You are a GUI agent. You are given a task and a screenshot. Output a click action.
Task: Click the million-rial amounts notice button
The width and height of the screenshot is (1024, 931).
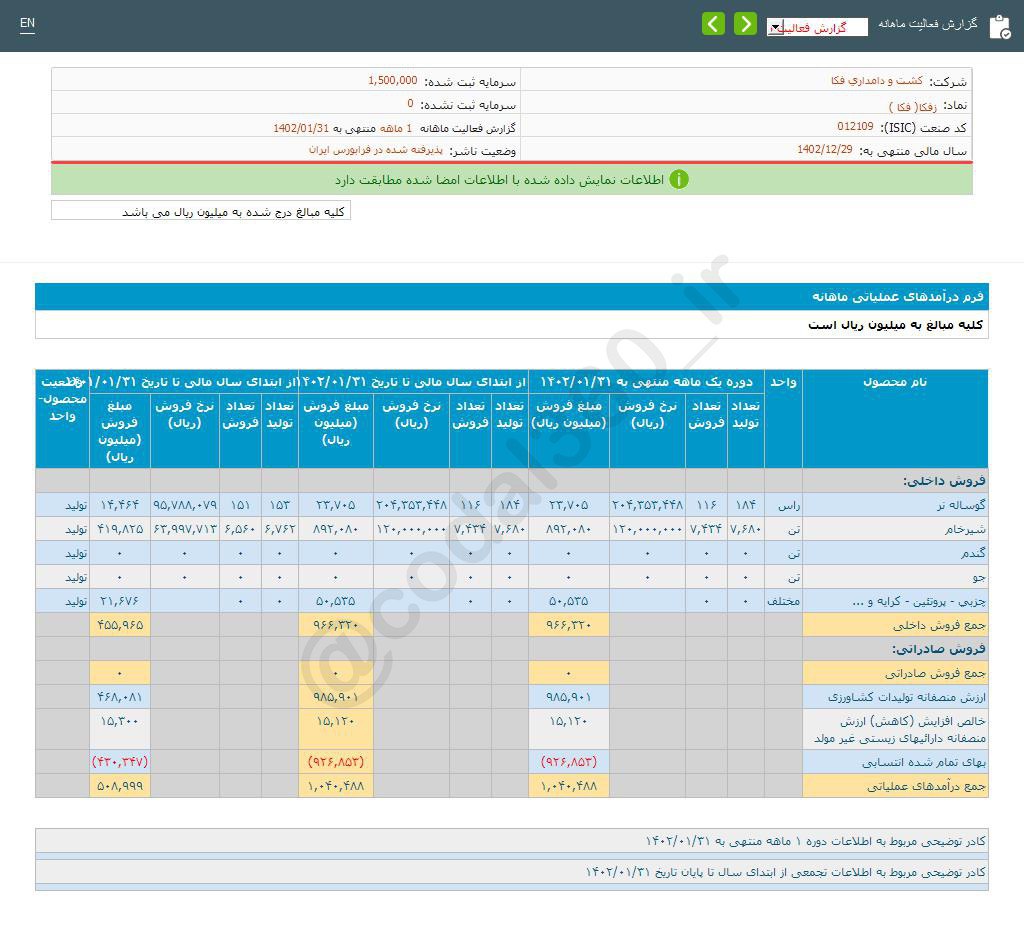pyautogui.click(x=200, y=211)
